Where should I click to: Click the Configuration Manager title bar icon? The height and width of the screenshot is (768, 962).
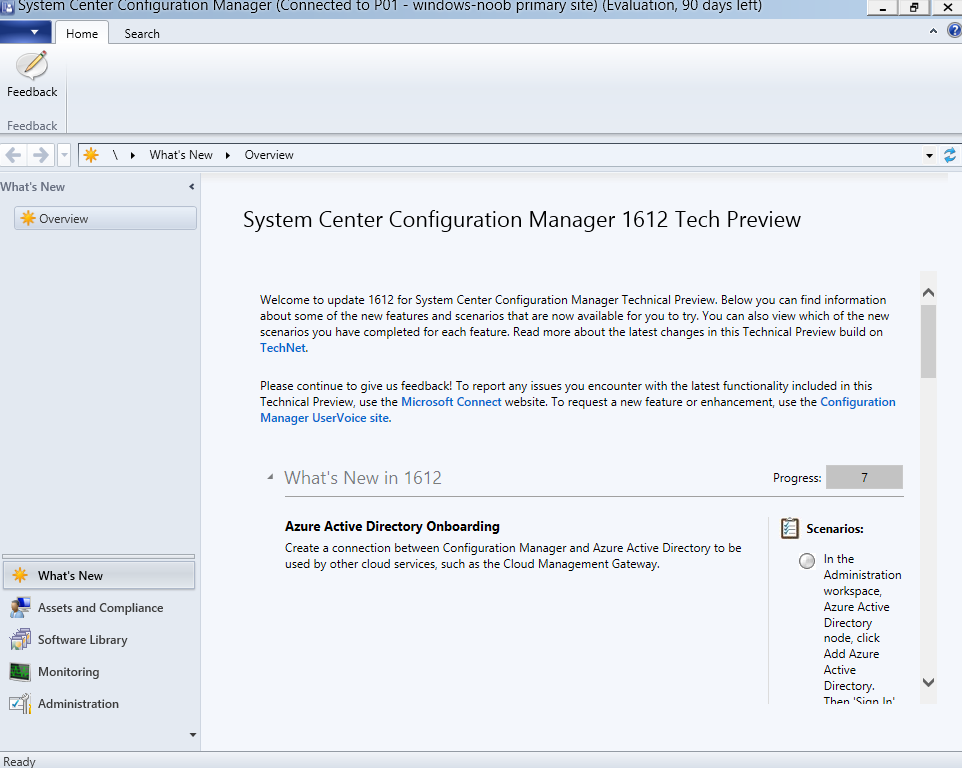tap(7, 7)
